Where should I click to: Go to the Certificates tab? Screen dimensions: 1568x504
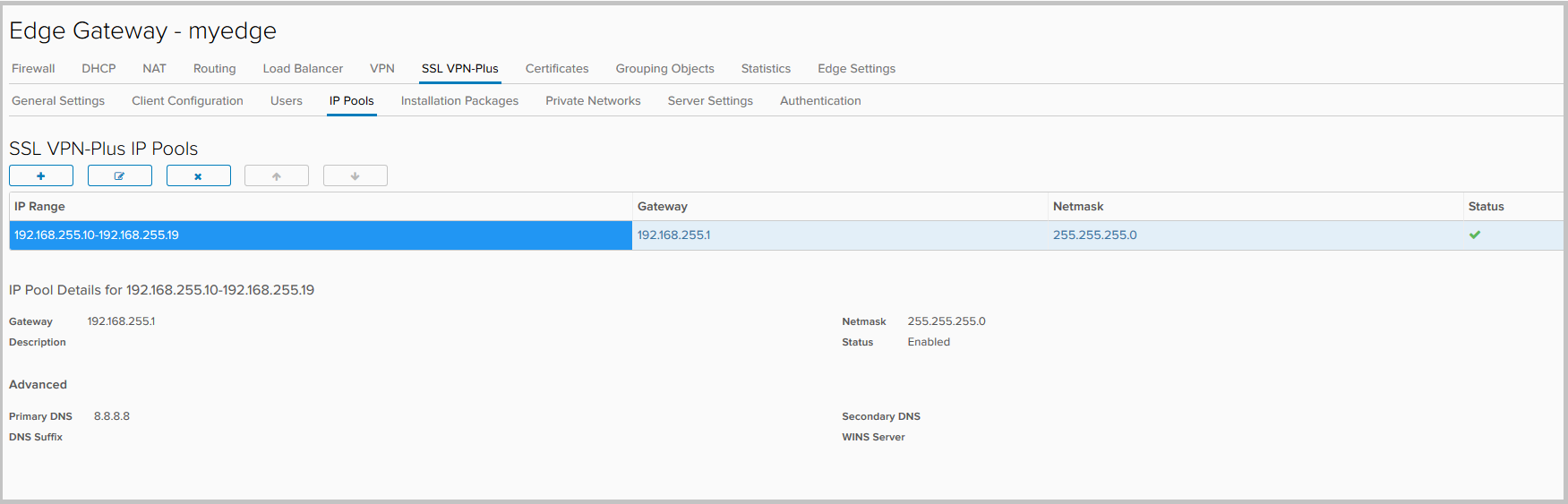coord(557,69)
